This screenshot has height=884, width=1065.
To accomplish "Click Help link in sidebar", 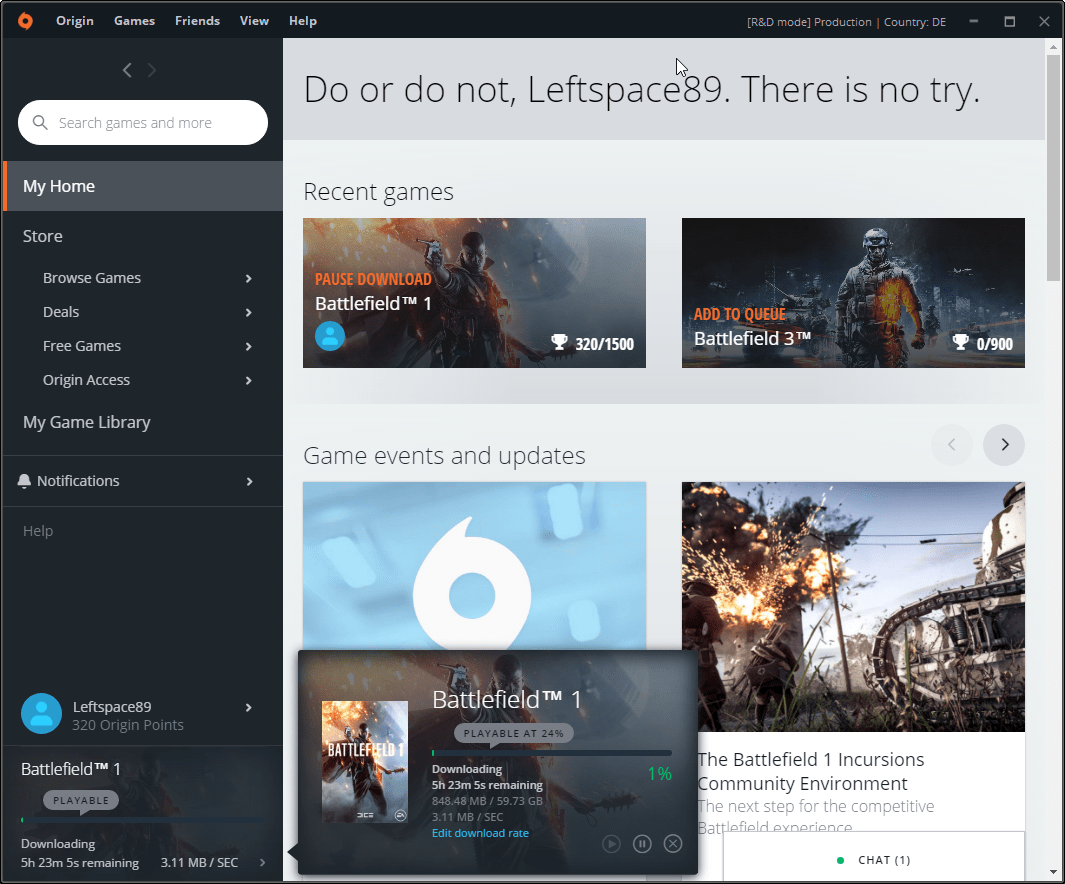I will 38,531.
